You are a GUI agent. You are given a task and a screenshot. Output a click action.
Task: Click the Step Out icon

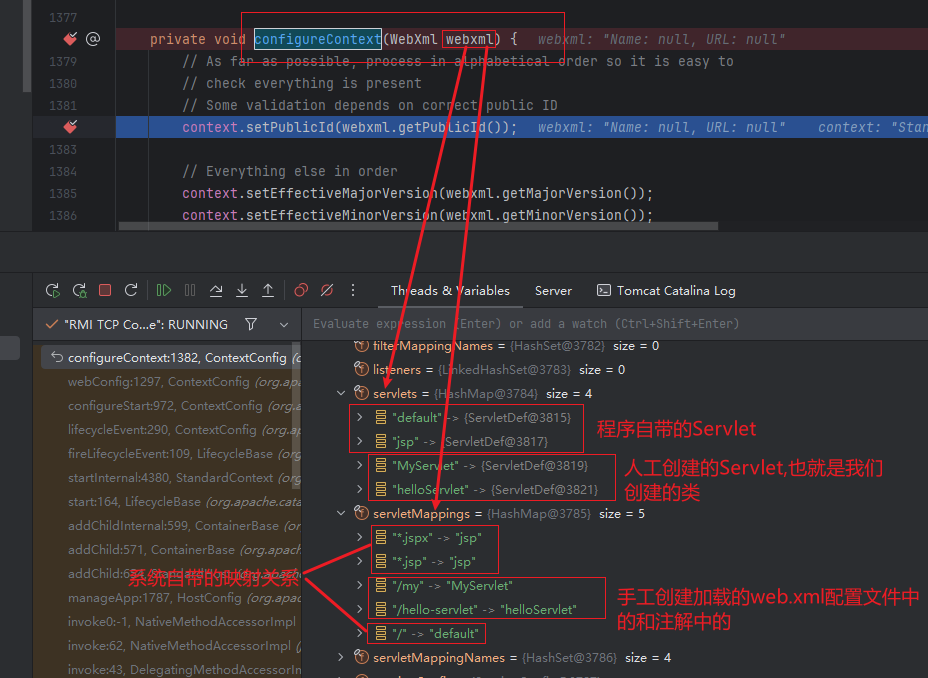[x=268, y=290]
